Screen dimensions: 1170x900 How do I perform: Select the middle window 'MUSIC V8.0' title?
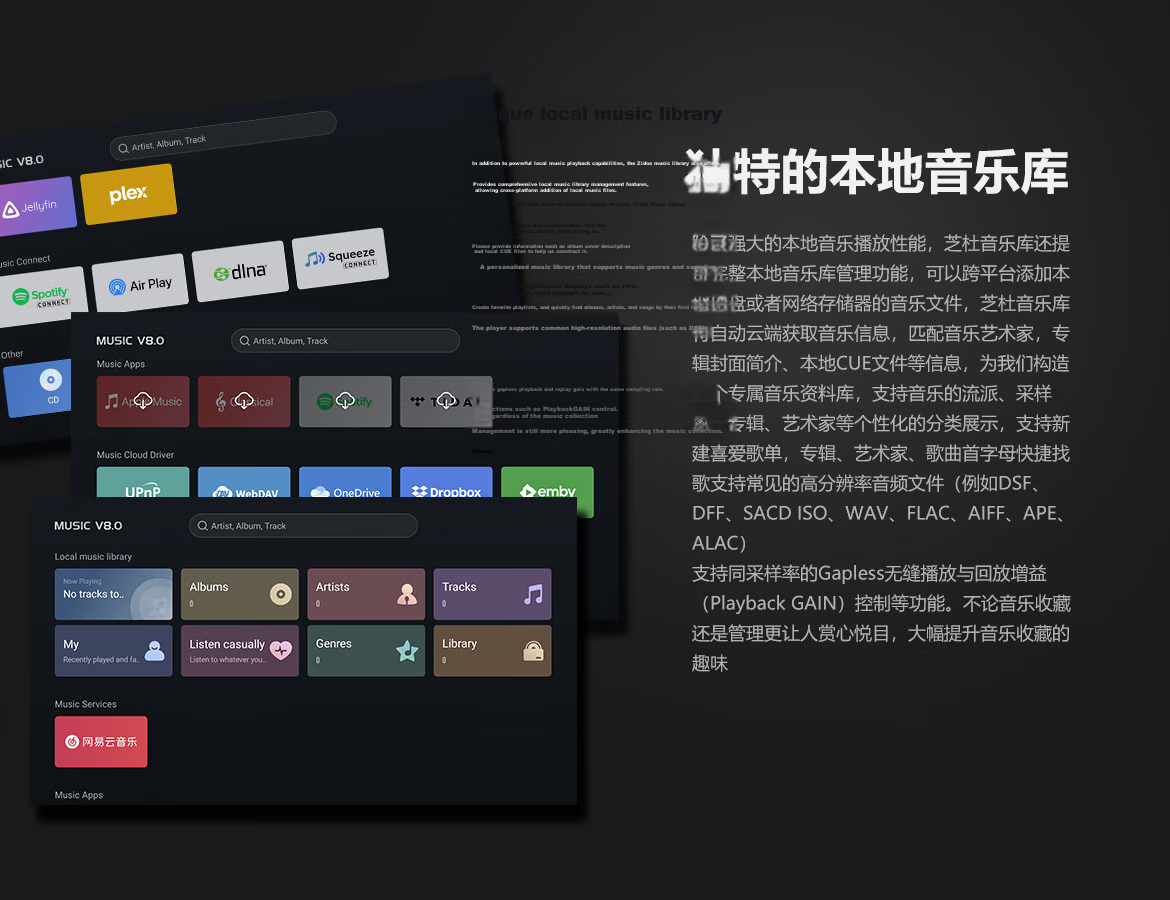130,341
